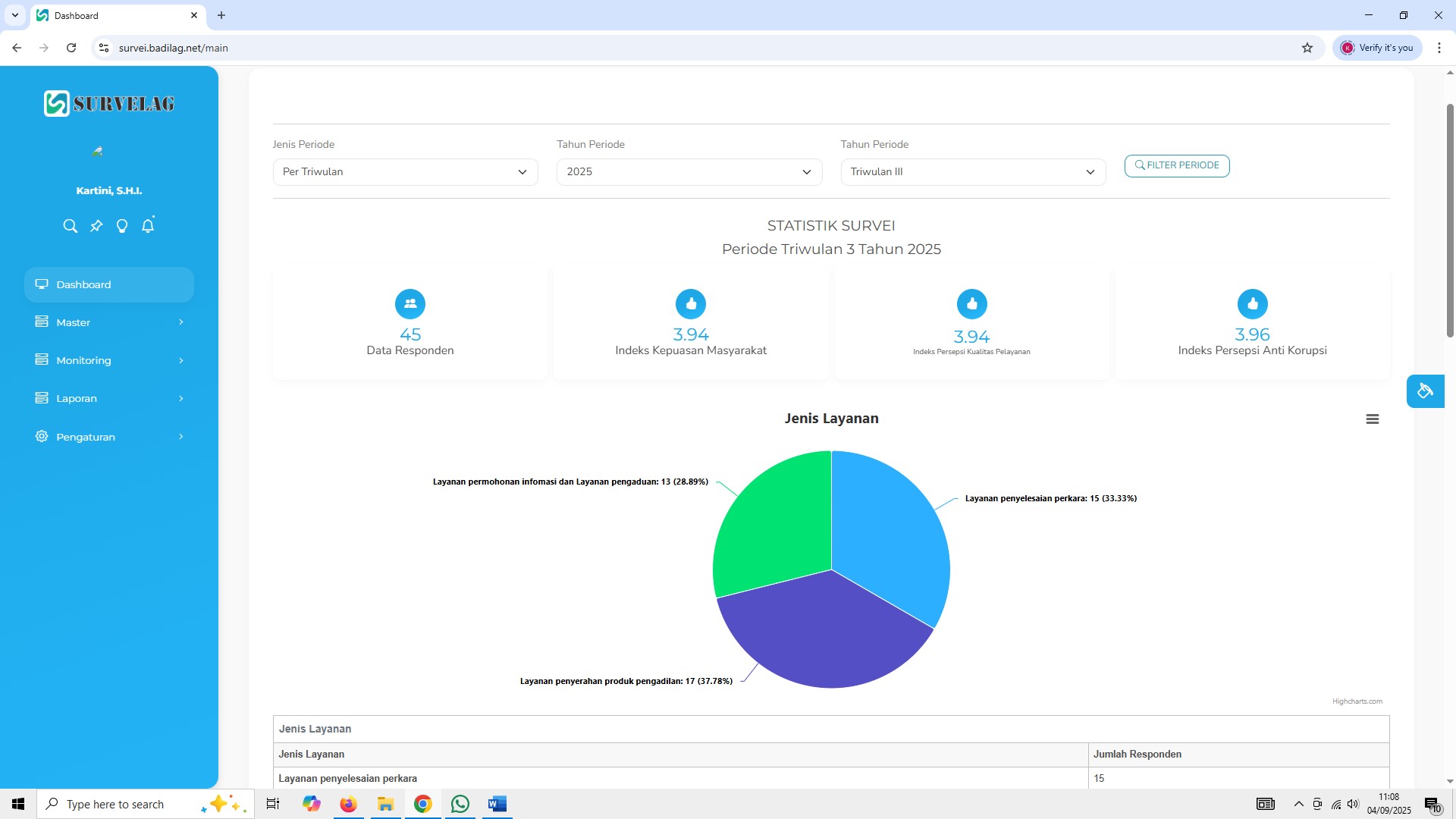Expand the Laporan sidebar menu
The width and height of the screenshot is (1456, 819).
coord(108,398)
